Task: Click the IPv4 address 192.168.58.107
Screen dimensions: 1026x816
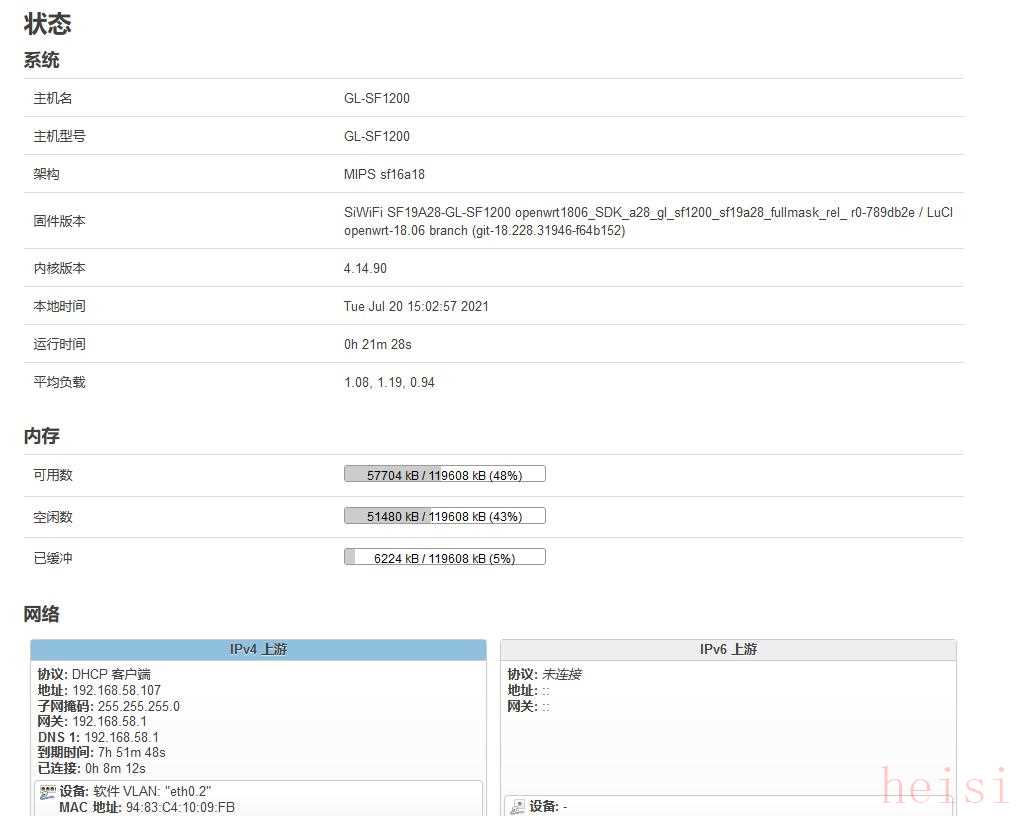Action: (116, 690)
